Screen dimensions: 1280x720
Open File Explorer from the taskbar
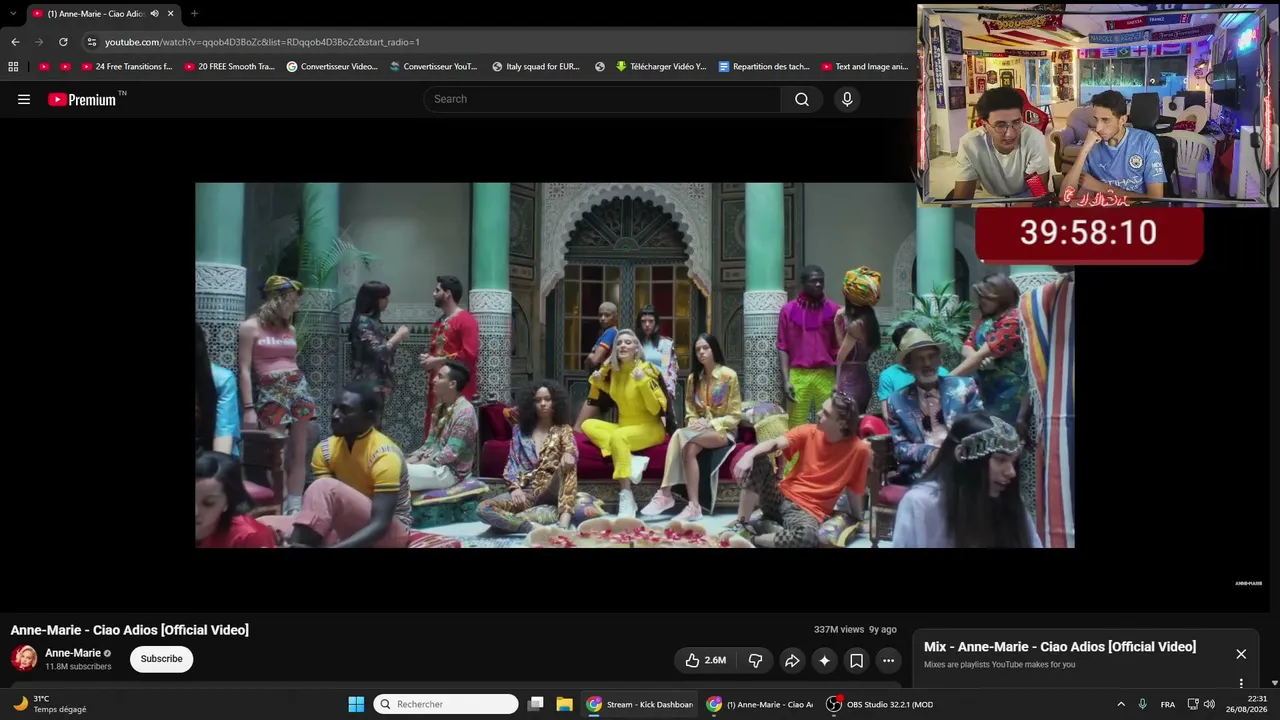tap(564, 704)
